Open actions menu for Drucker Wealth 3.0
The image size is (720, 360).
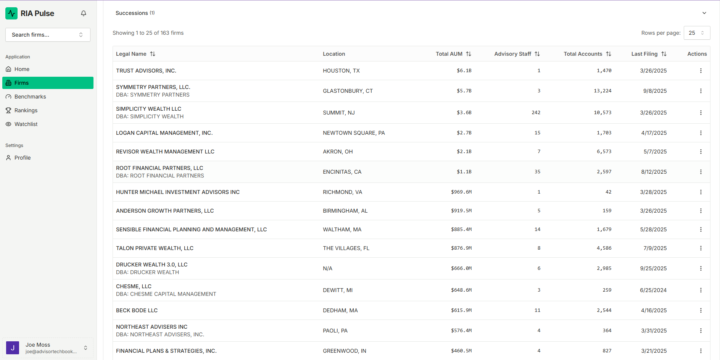point(701,268)
